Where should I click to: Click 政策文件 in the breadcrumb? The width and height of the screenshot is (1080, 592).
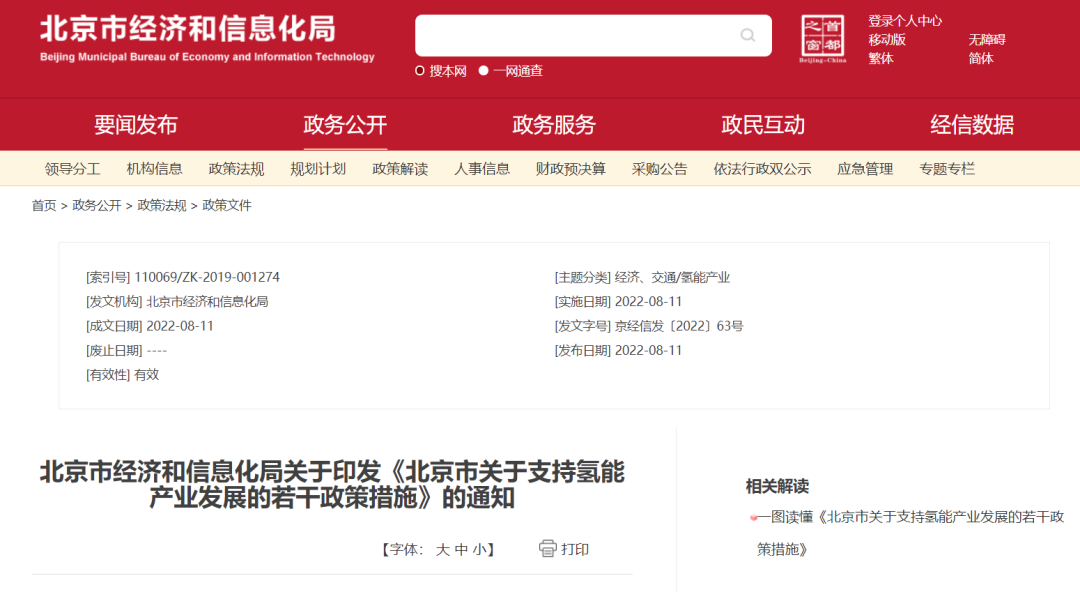pyautogui.click(x=227, y=205)
